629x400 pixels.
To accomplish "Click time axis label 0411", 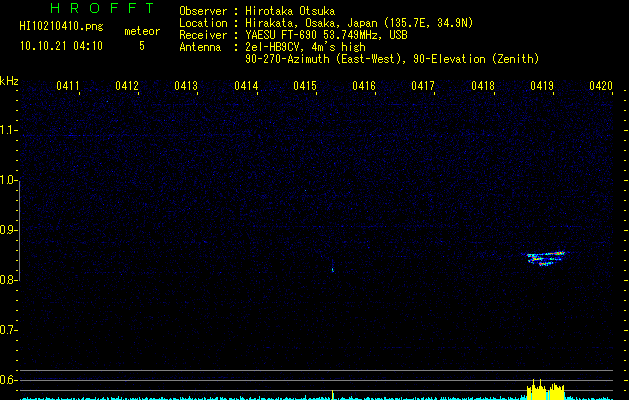I will (67, 86).
